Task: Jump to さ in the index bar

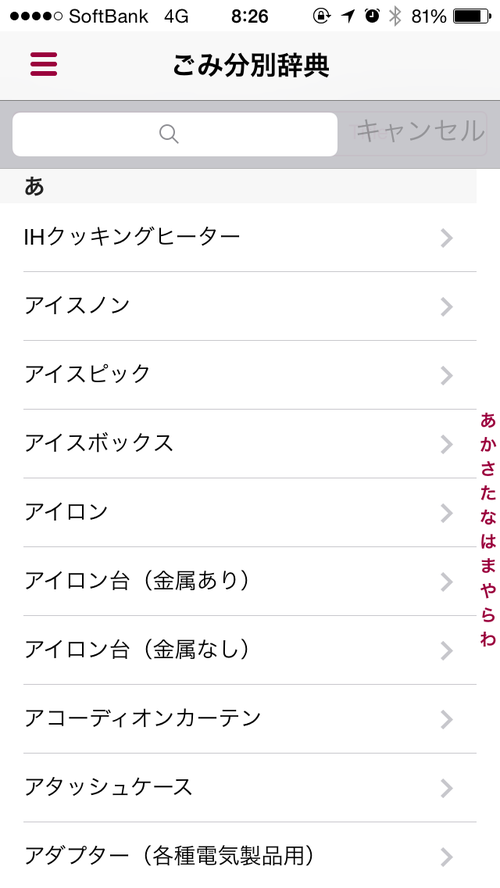Action: 488,469
